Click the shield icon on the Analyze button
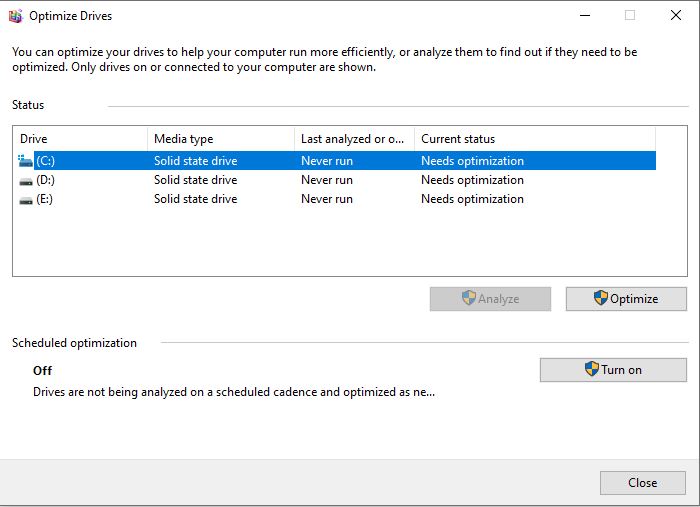This screenshot has width=700, height=507. [x=469, y=298]
